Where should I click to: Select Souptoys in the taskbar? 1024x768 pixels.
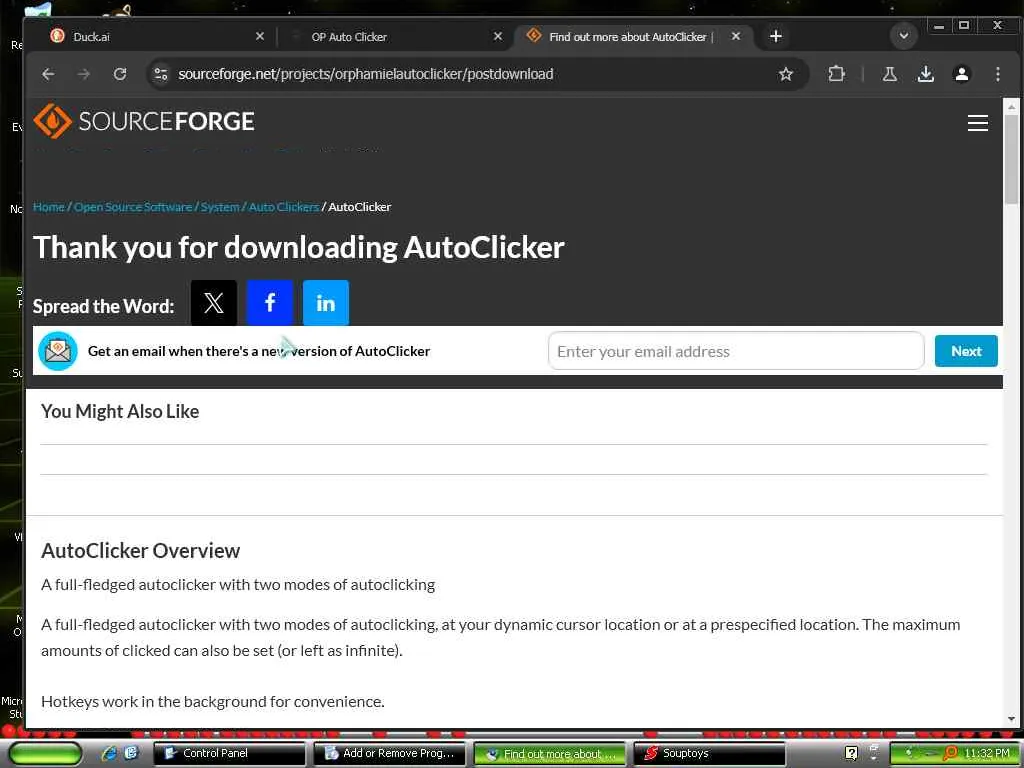click(709, 754)
